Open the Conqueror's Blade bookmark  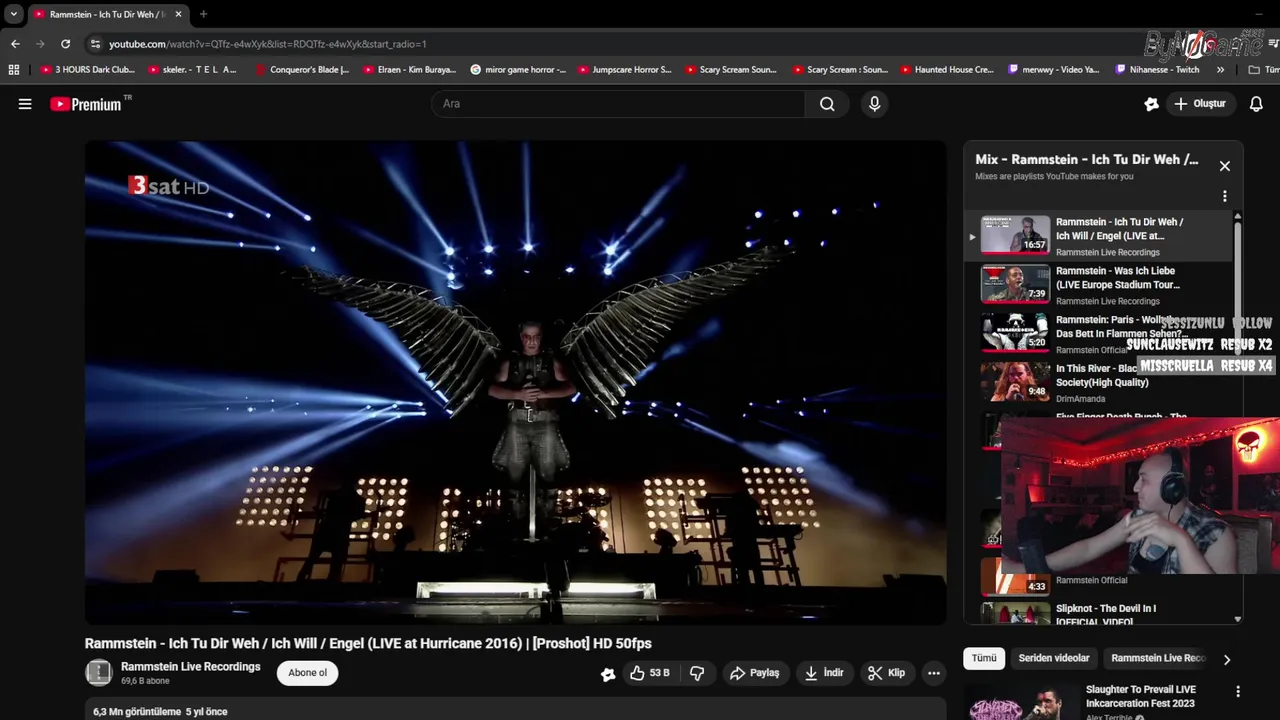pos(302,70)
